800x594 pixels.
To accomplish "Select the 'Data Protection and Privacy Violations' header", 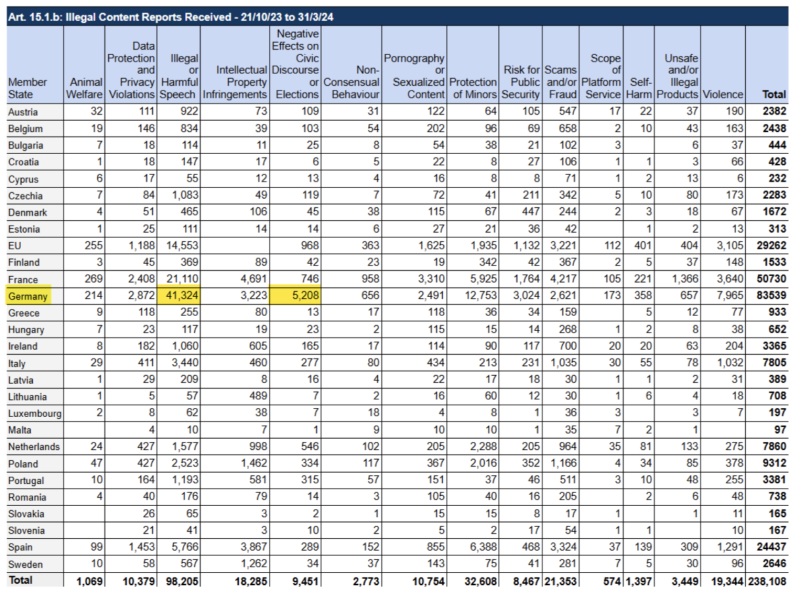I will coord(132,73).
